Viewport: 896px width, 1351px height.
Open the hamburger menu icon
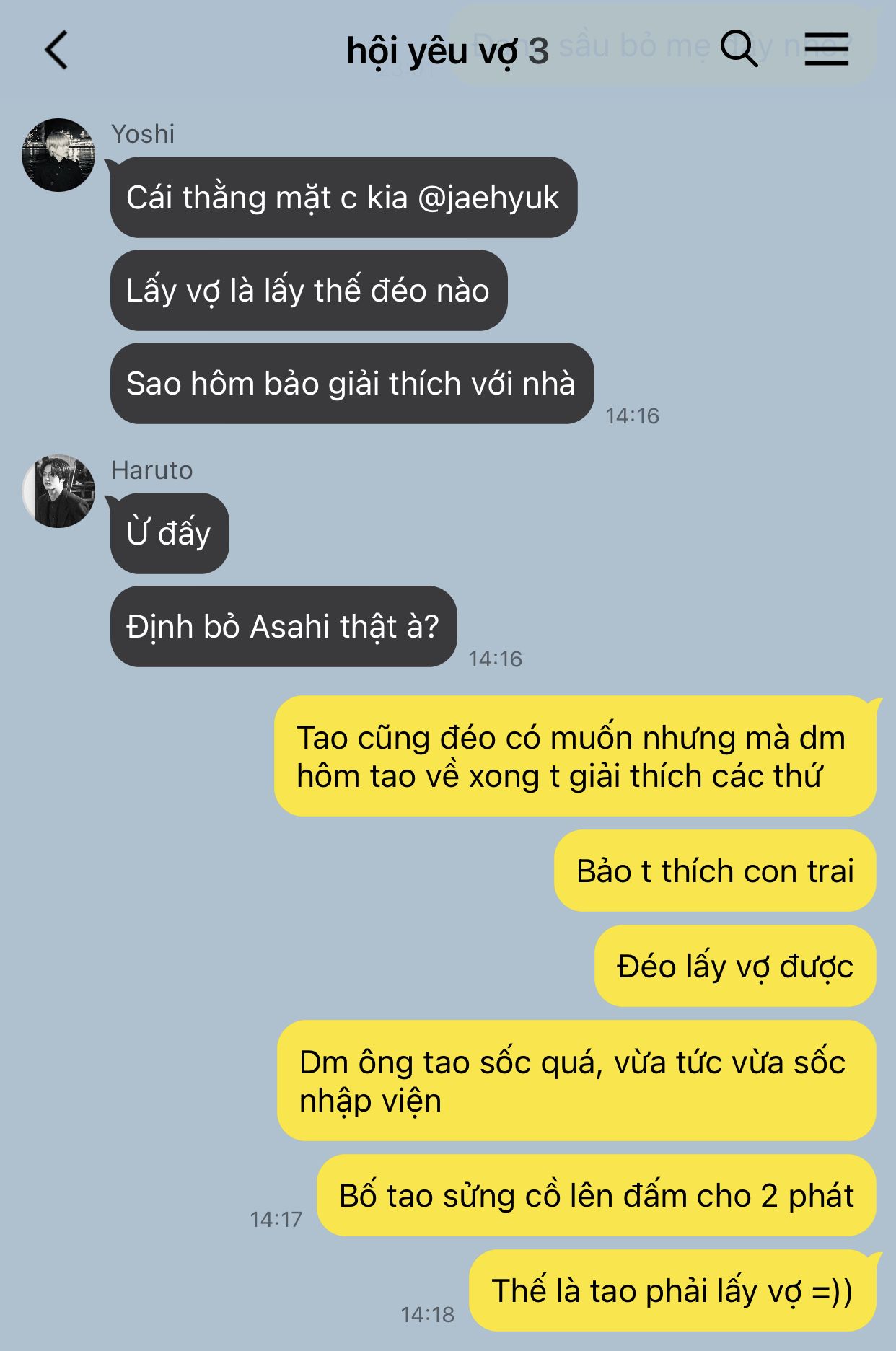pos(827,49)
